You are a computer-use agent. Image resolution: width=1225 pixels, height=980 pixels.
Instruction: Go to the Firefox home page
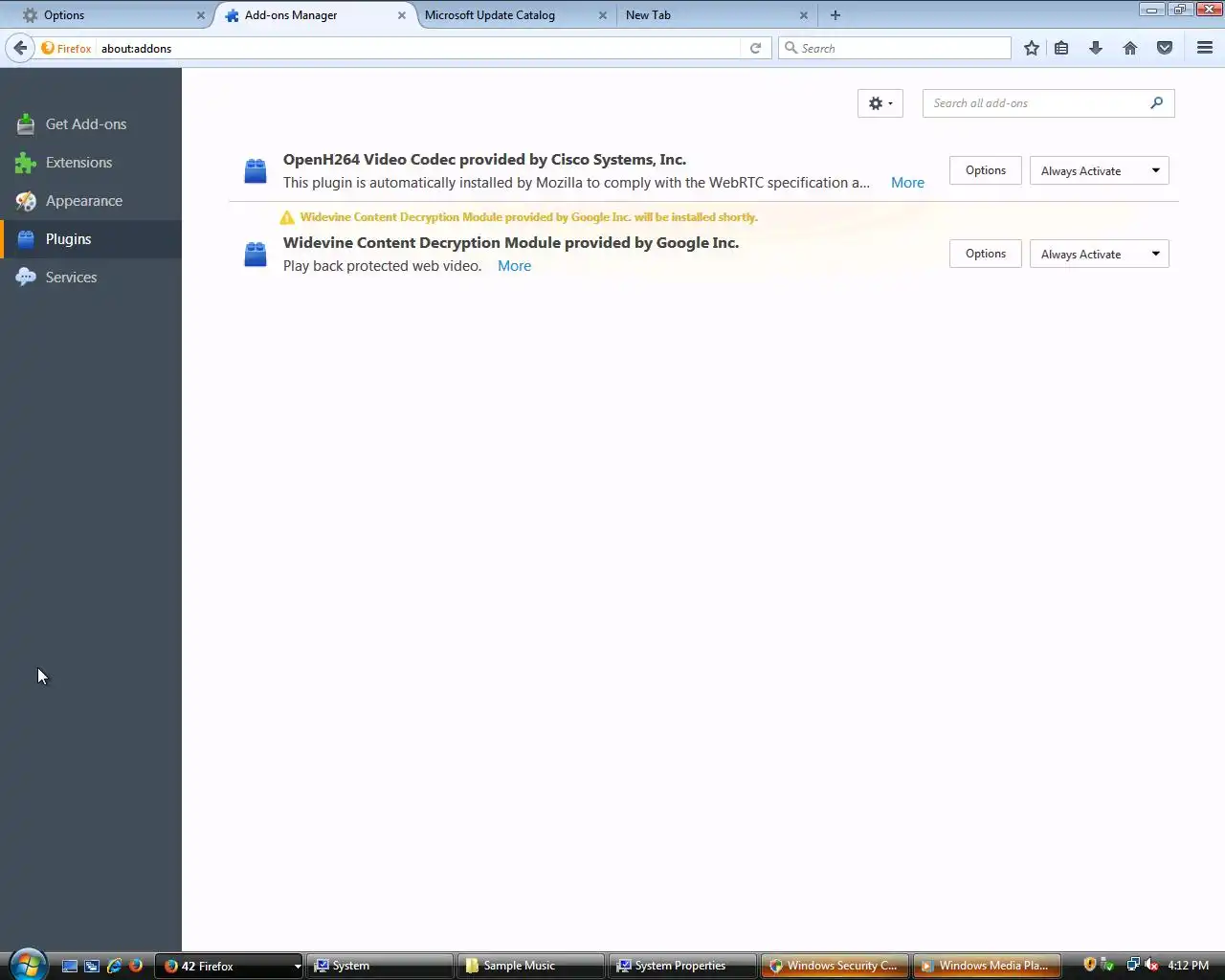[x=1130, y=48]
